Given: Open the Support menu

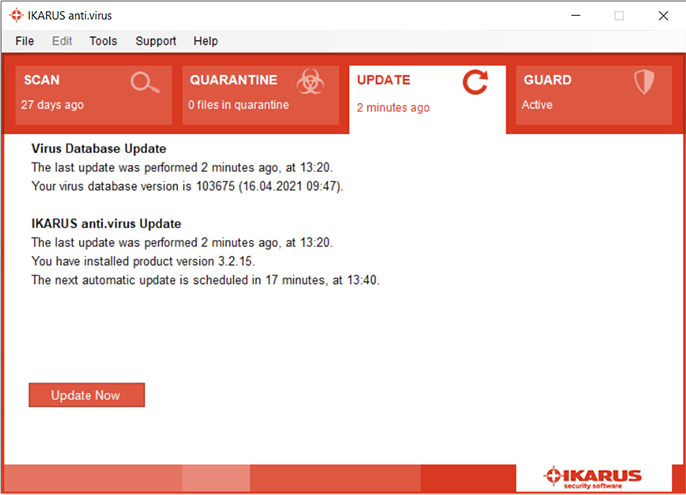Looking at the screenshot, I should [156, 41].
